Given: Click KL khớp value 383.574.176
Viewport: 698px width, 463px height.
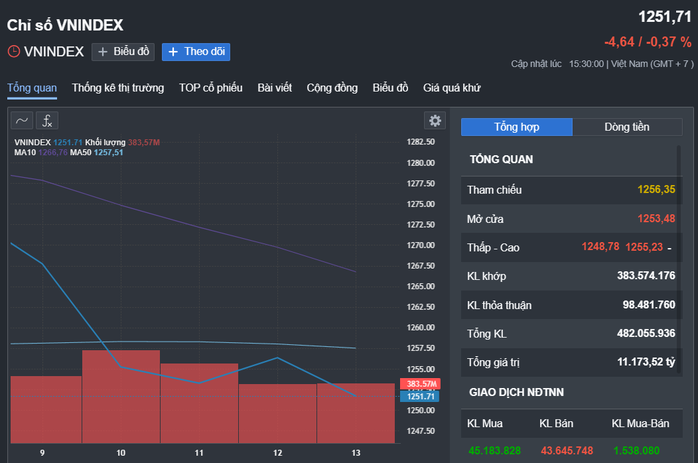Looking at the screenshot, I should click(x=646, y=276).
